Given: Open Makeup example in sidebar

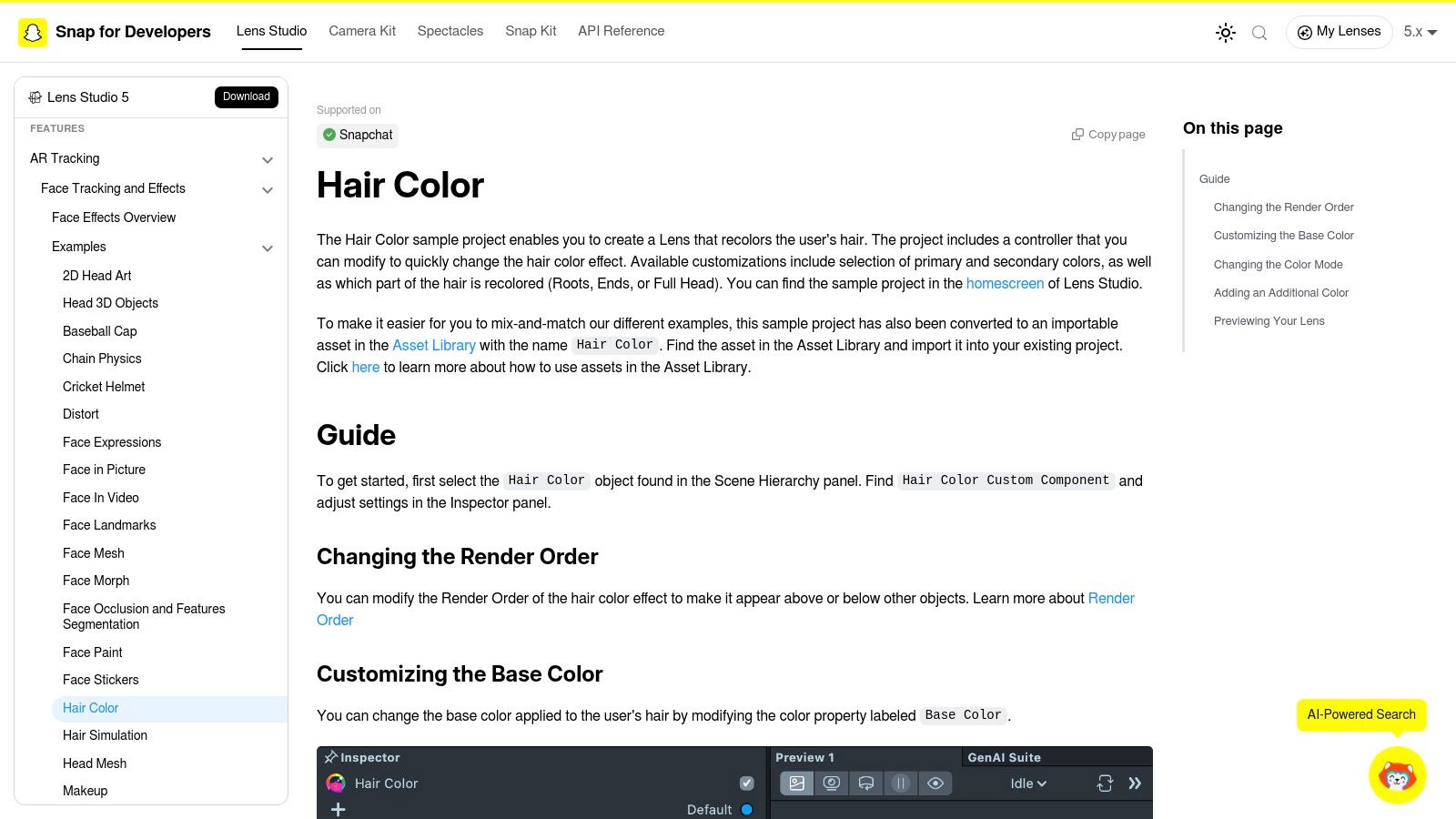Looking at the screenshot, I should pyautogui.click(x=85, y=791).
